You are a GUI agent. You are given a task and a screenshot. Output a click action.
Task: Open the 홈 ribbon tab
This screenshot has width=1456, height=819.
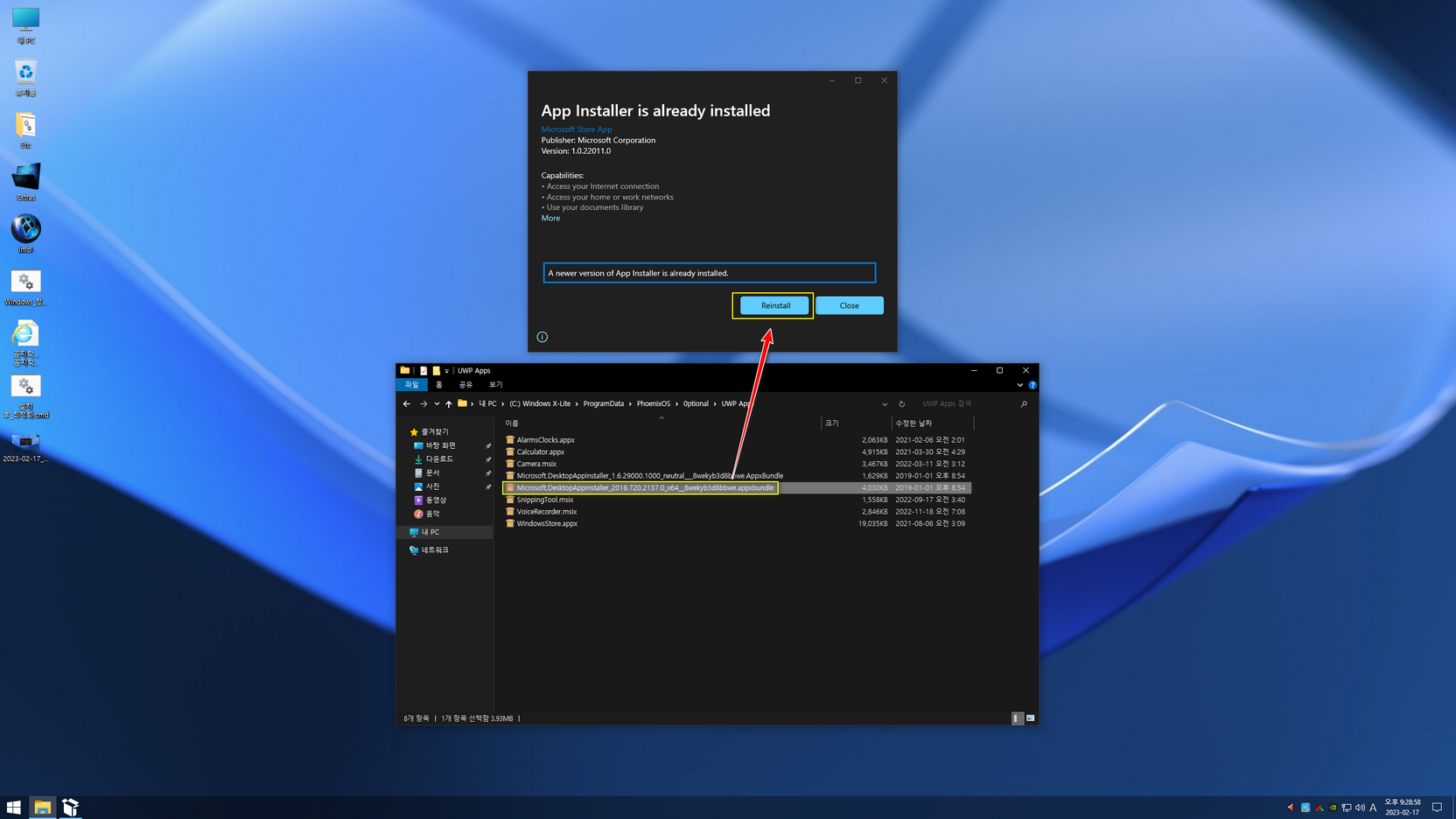pos(439,385)
